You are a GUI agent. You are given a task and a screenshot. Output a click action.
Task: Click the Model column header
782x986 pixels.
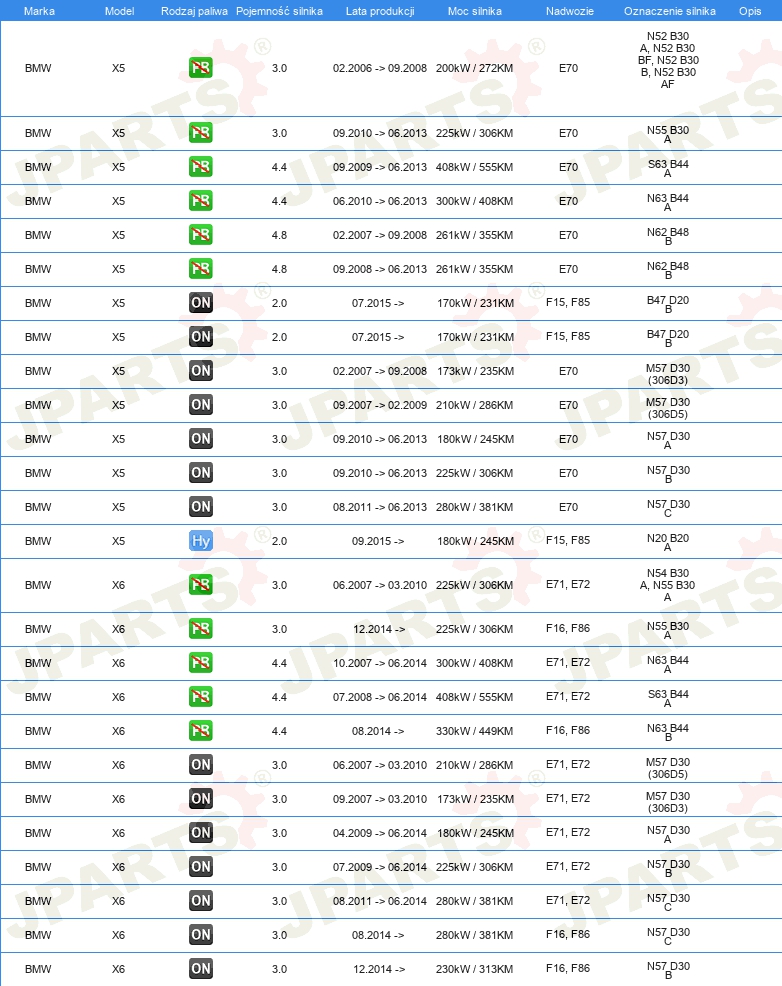[x=119, y=11]
